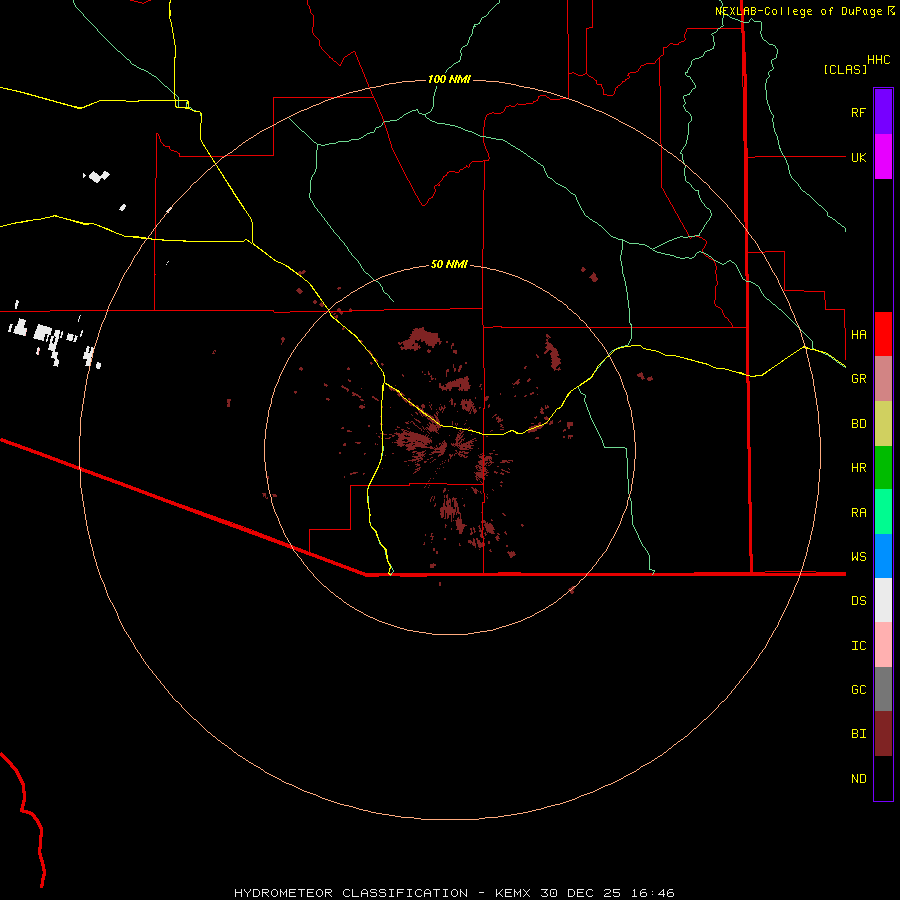
Task: Click the RF legend label
Action: tap(858, 112)
